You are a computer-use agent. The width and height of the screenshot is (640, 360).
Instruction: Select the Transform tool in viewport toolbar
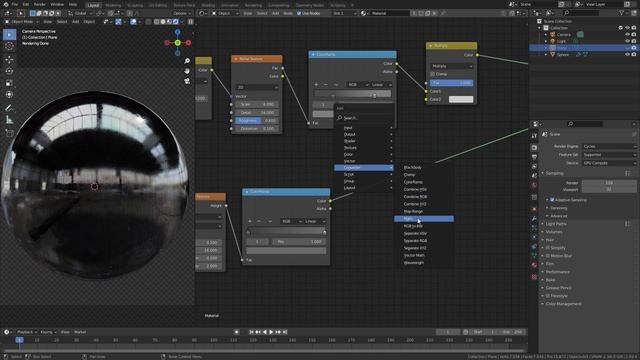(x=9, y=94)
